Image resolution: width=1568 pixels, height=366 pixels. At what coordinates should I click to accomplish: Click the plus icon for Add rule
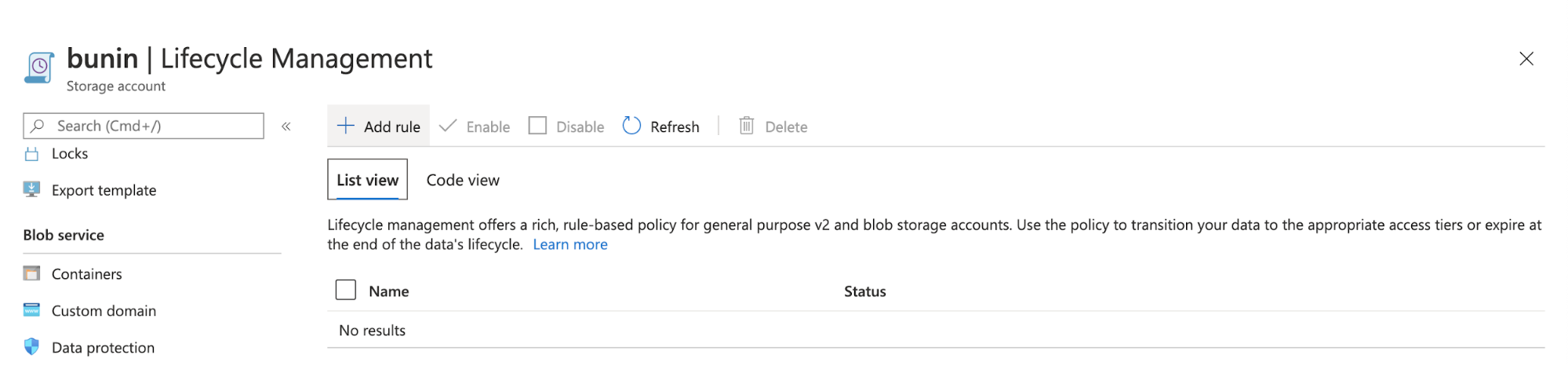tap(345, 126)
